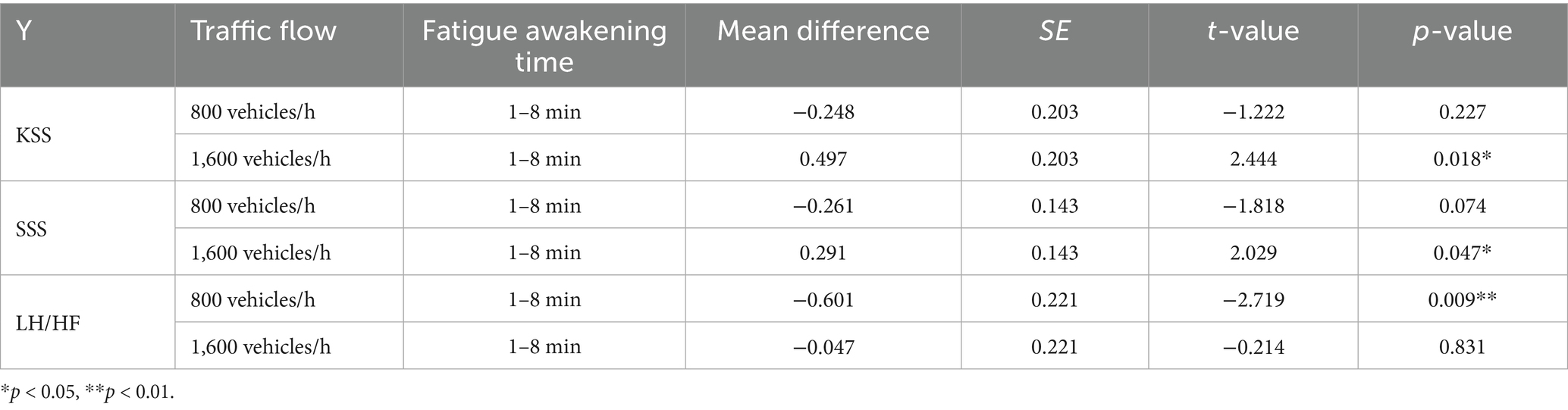1568x410 pixels.
Task: Click the SE column header
Action: (1054, 31)
